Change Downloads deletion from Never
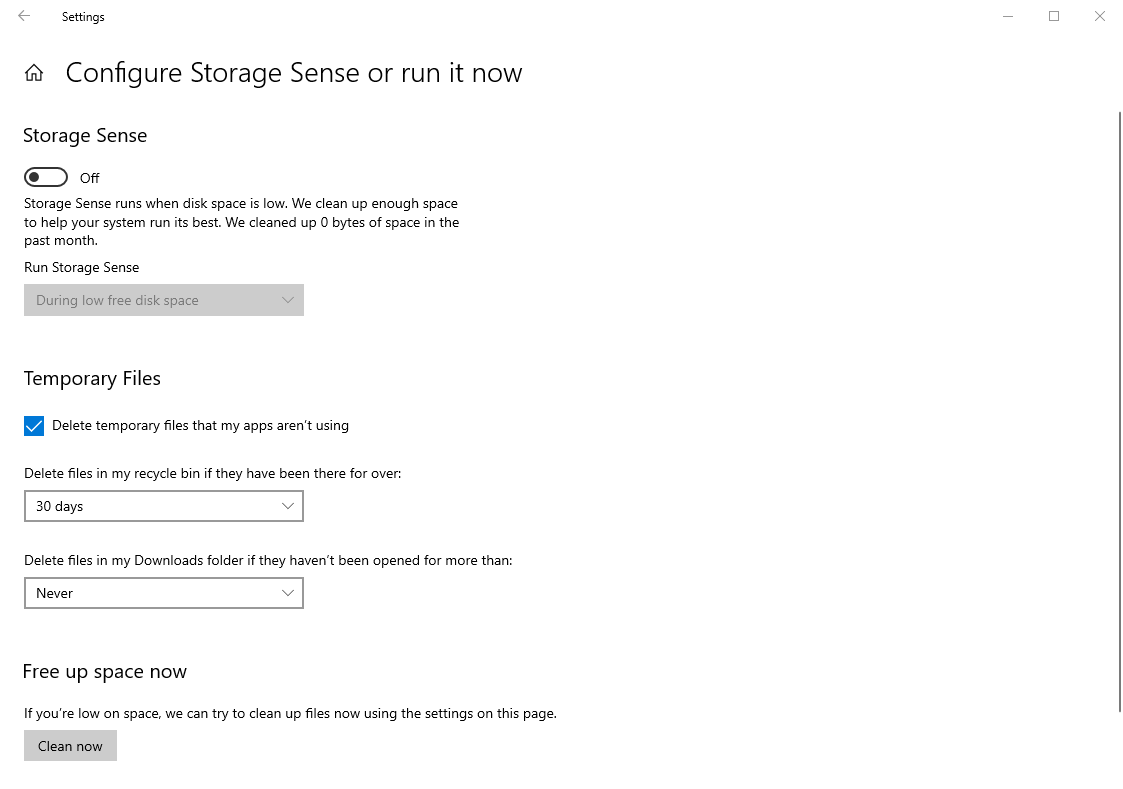The height and width of the screenshot is (789, 1123). pos(163,593)
